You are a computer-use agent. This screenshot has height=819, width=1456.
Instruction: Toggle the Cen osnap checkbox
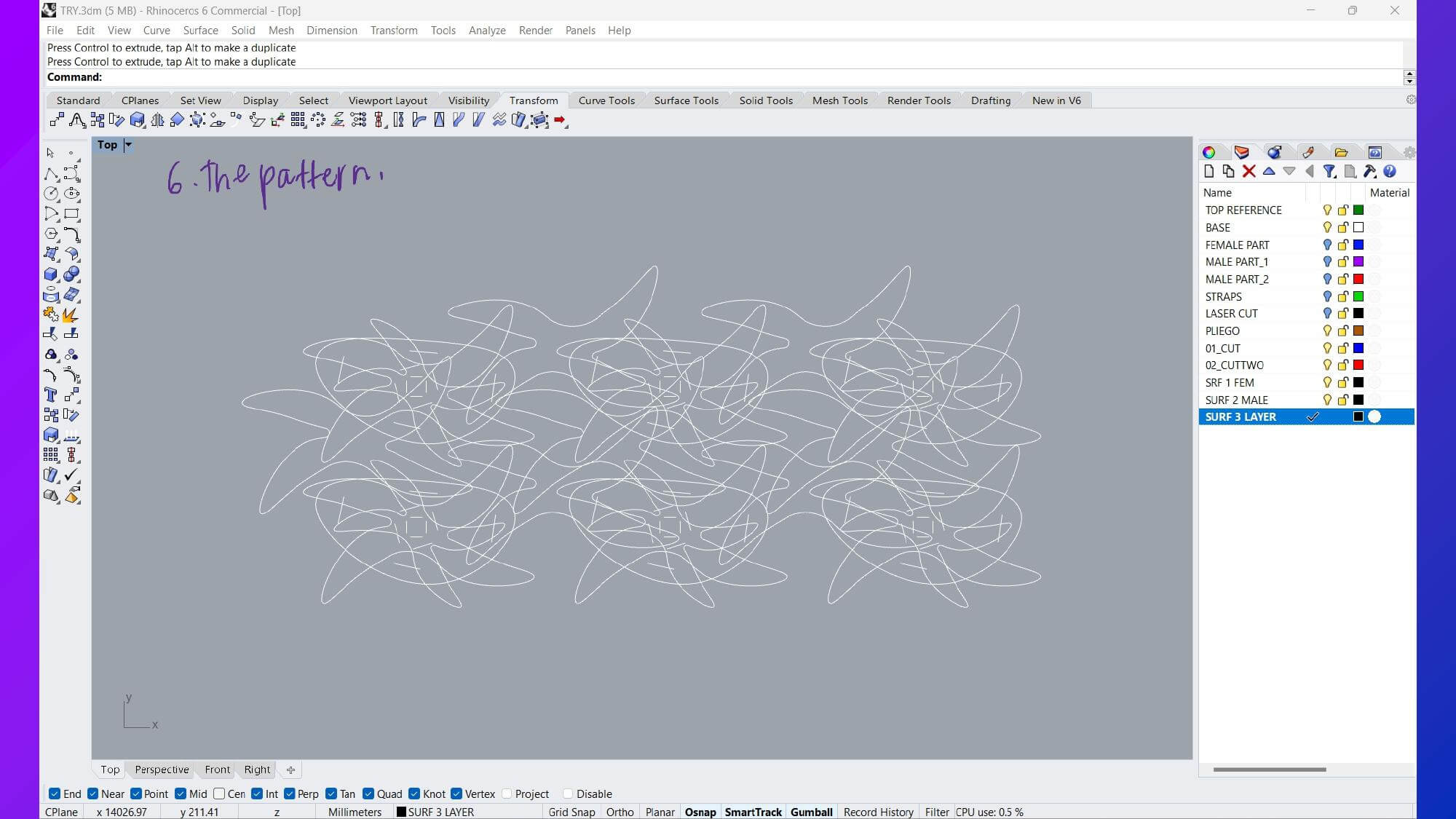[219, 794]
